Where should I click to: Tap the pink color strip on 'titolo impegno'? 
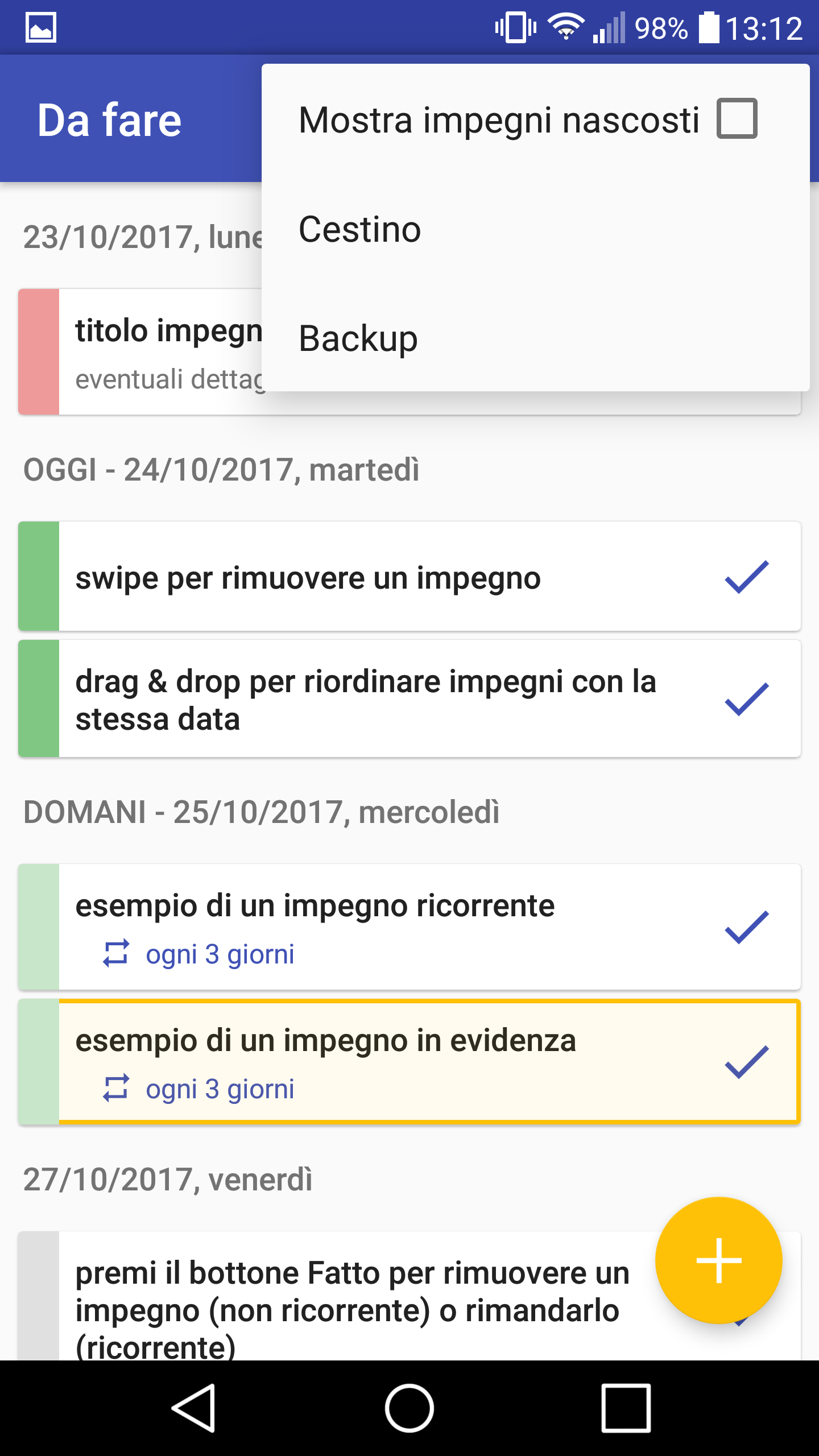point(39,351)
